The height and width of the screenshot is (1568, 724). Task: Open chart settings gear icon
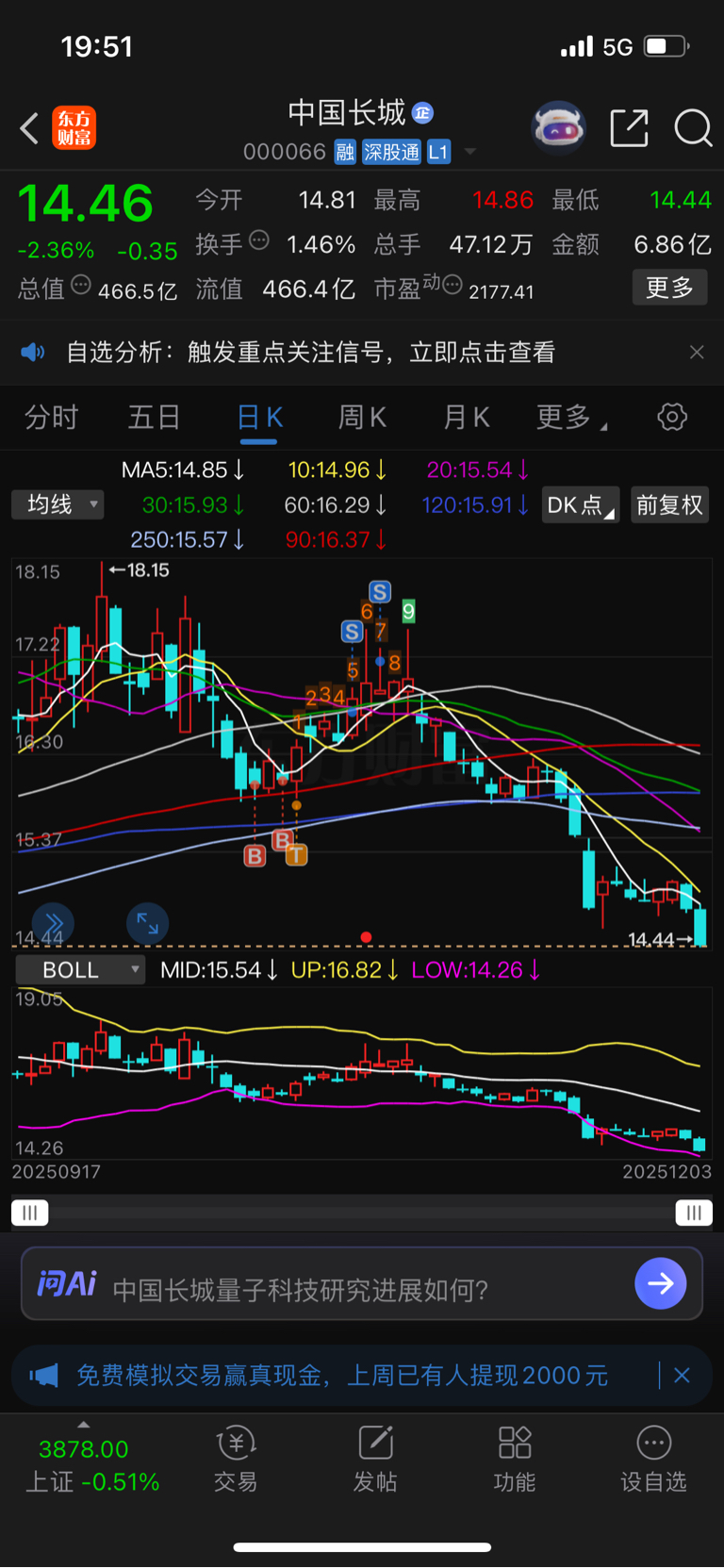coord(672,417)
